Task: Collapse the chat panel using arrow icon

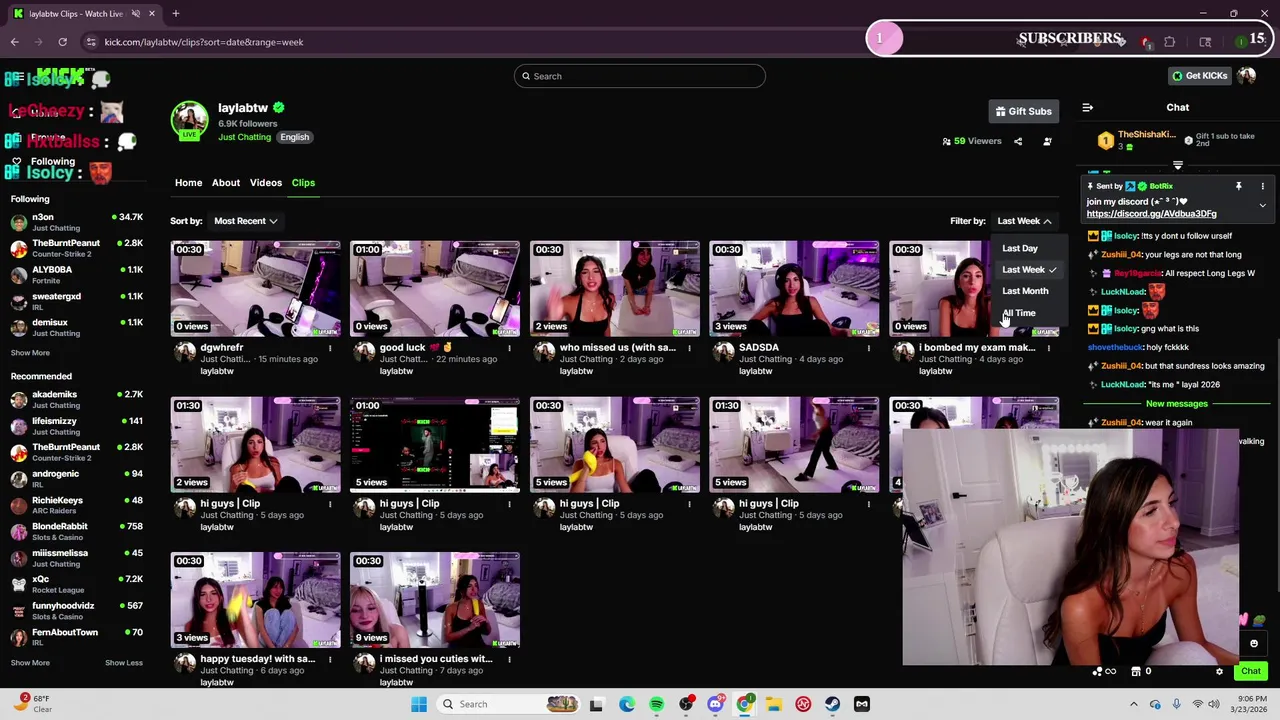Action: [1088, 107]
